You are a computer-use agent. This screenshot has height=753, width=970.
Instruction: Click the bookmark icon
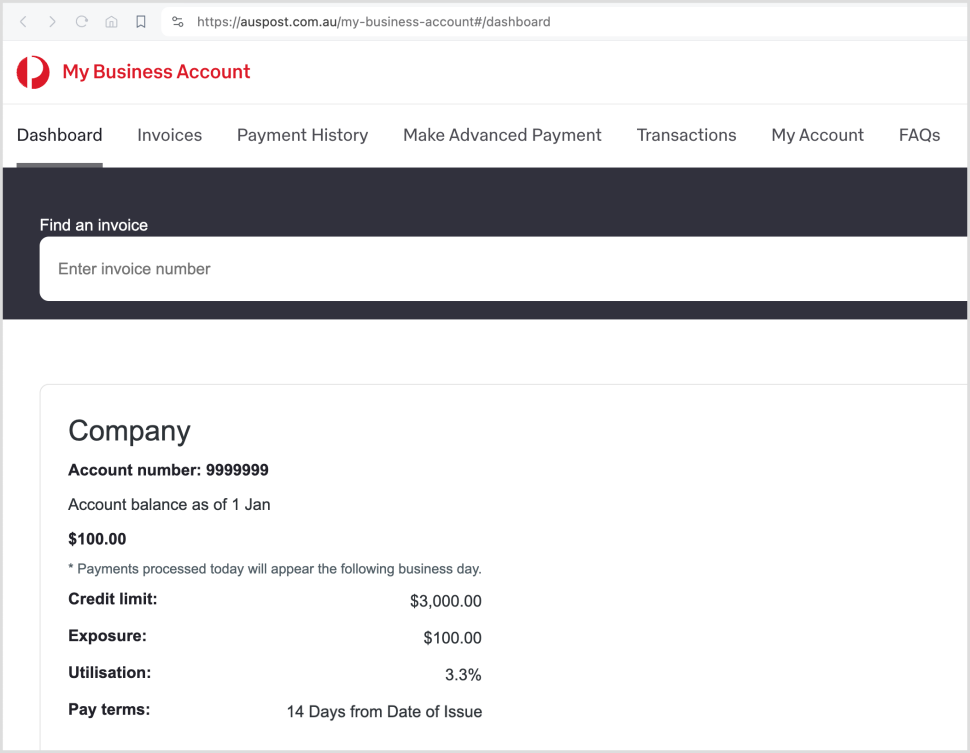click(139, 21)
